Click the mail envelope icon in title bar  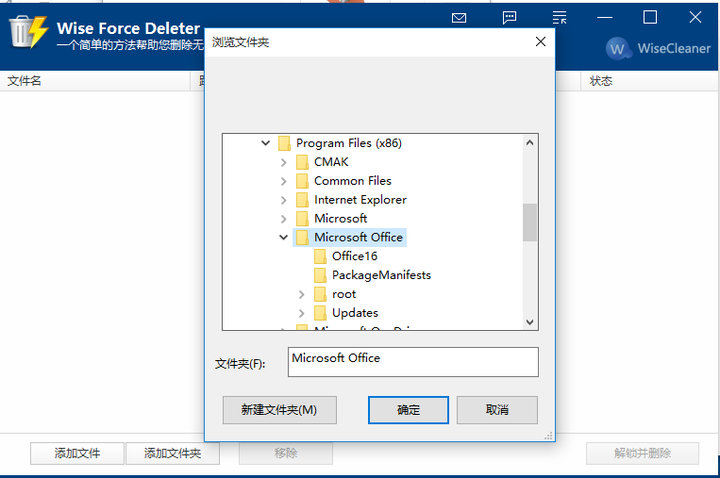pos(459,18)
